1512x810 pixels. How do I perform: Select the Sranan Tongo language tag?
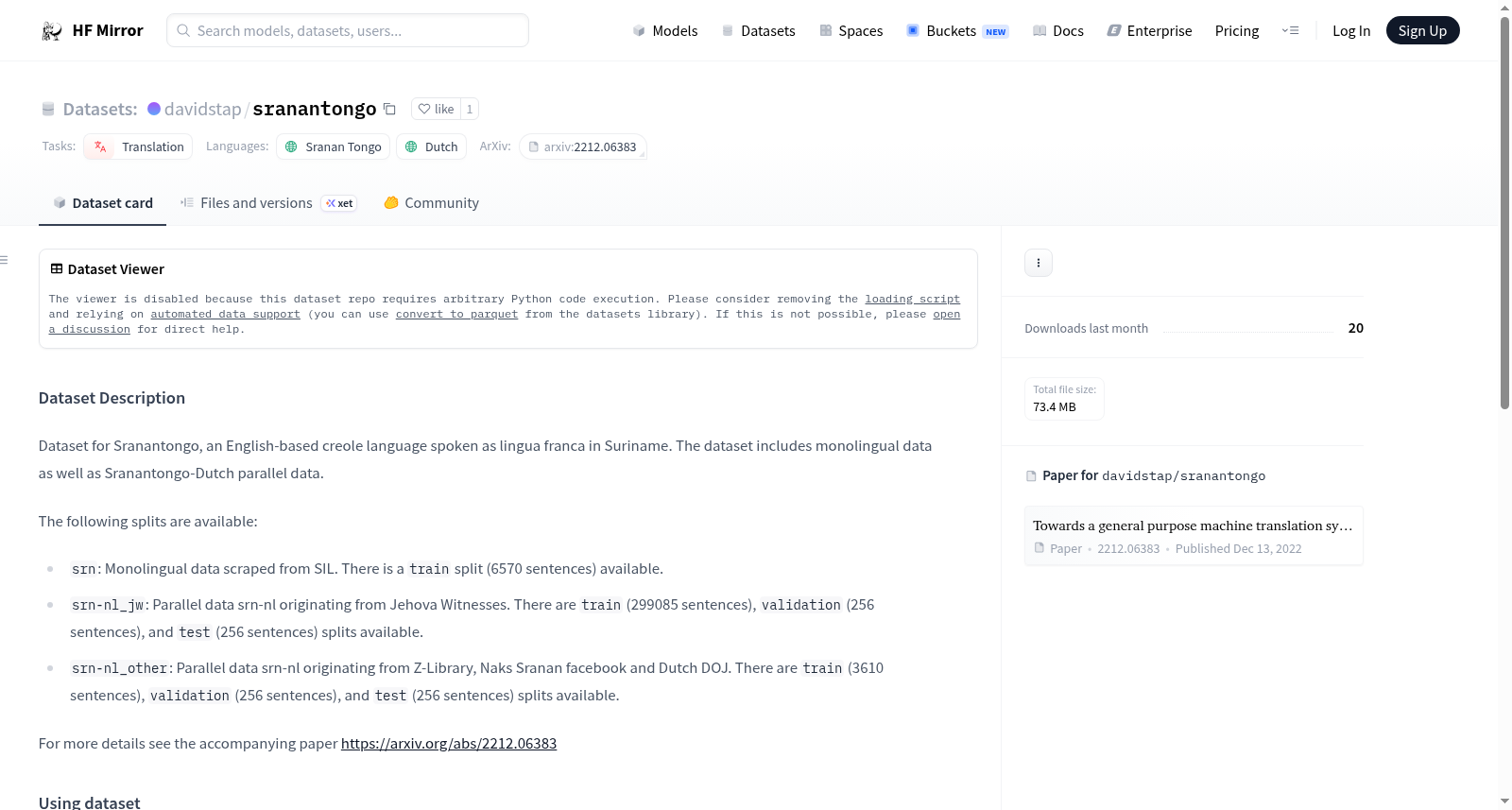coord(333,146)
